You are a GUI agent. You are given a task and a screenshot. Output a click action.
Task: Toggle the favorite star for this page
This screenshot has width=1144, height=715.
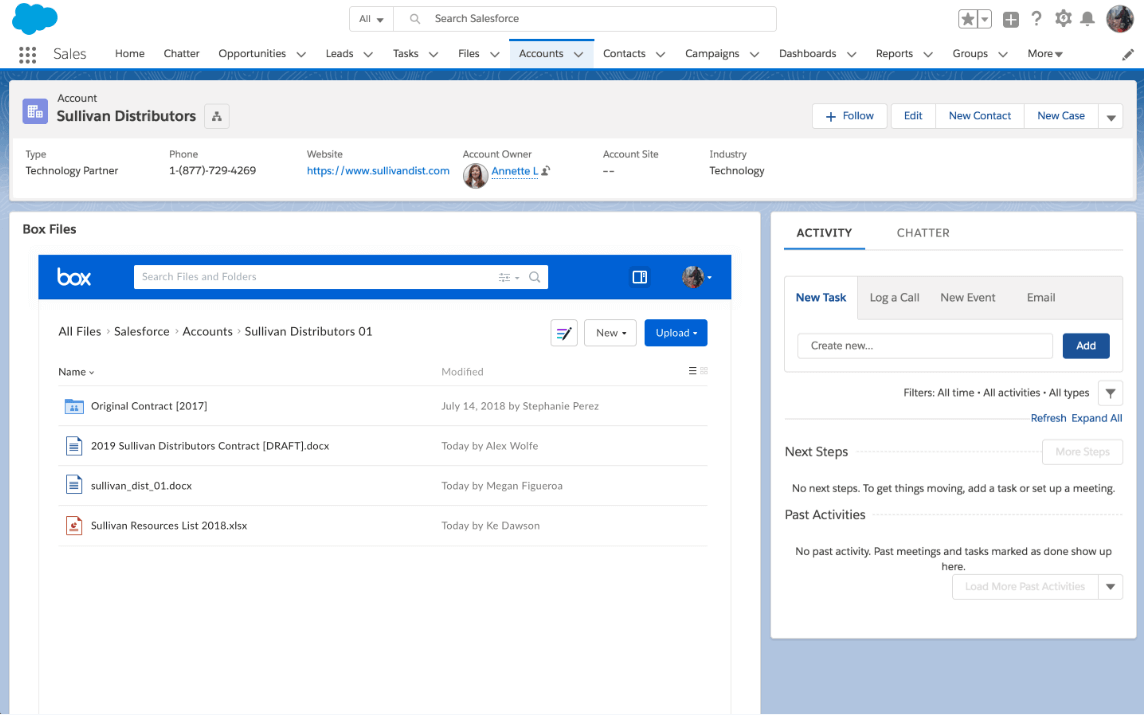point(966,18)
